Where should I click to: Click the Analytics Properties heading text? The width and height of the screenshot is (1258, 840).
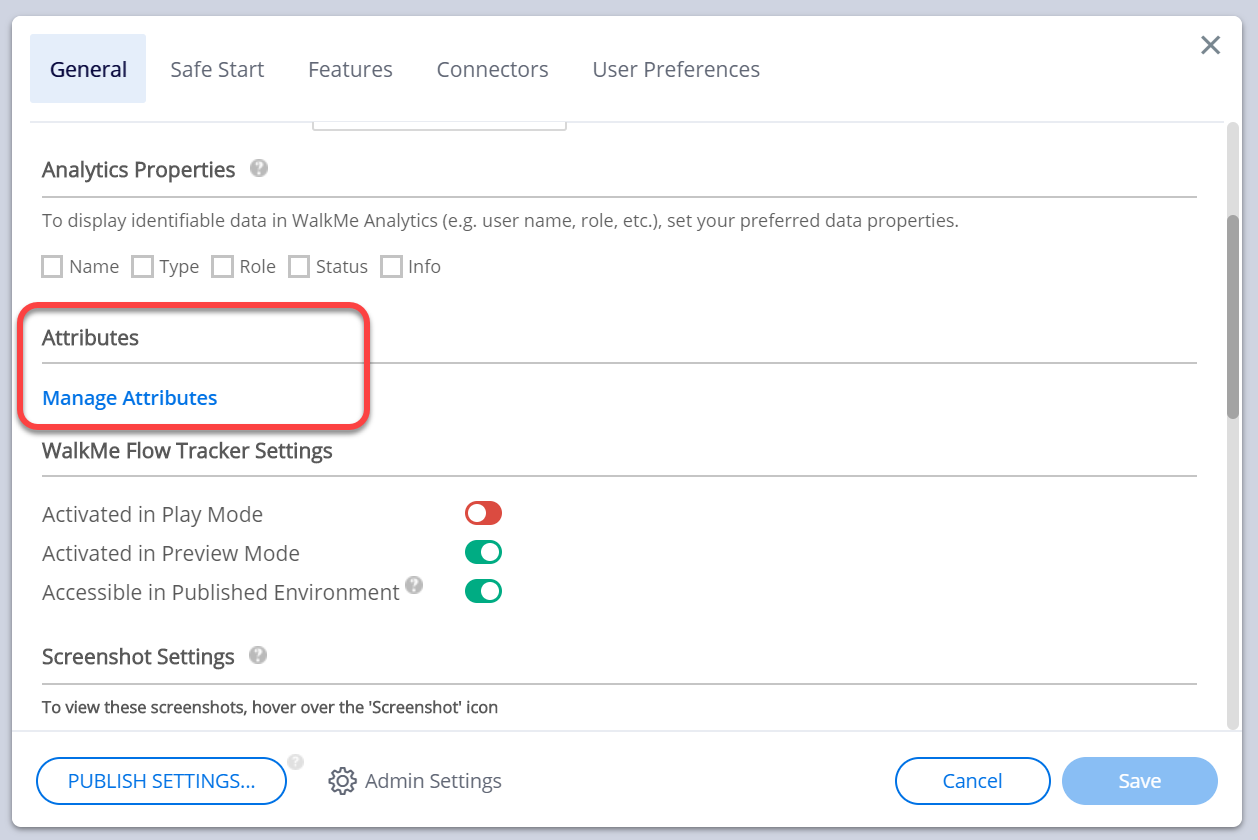point(139,170)
